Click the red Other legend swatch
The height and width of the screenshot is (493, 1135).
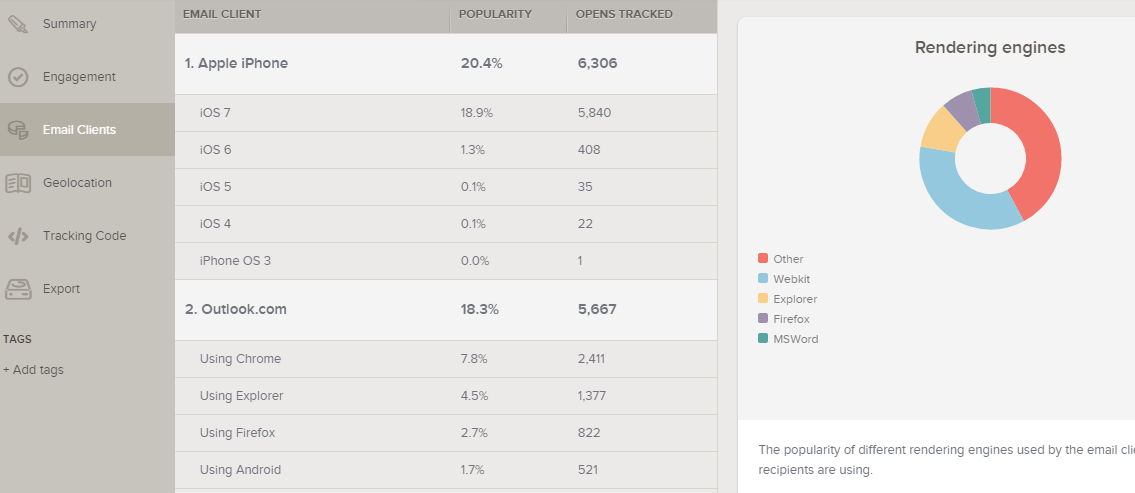(x=763, y=258)
